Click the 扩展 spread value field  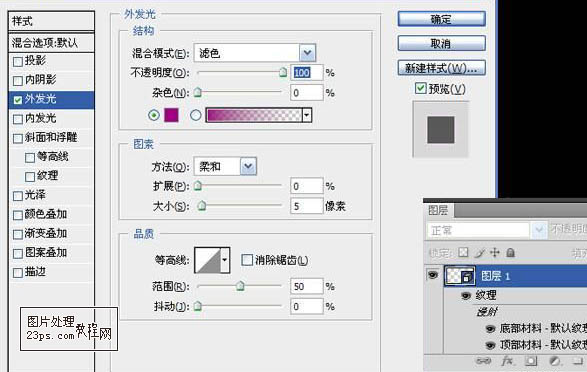306,186
